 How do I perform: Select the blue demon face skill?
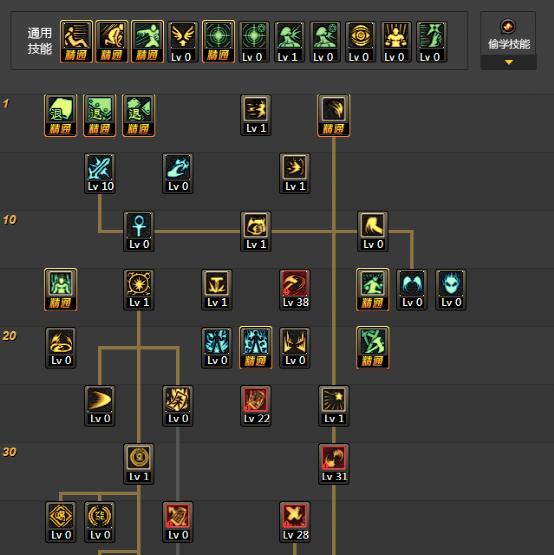click(451, 290)
